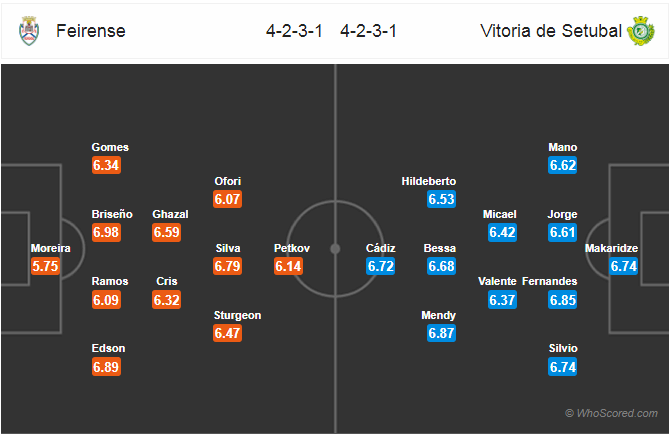Select Moreira's 5.75 rating badge

coord(45,266)
